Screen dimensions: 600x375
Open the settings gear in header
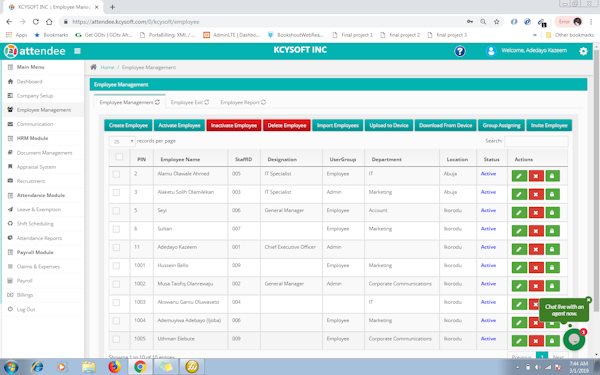(x=583, y=51)
